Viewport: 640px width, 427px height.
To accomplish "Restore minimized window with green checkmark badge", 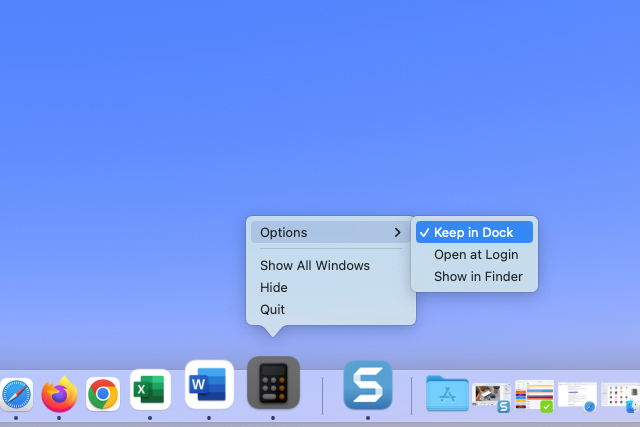I will (x=534, y=395).
